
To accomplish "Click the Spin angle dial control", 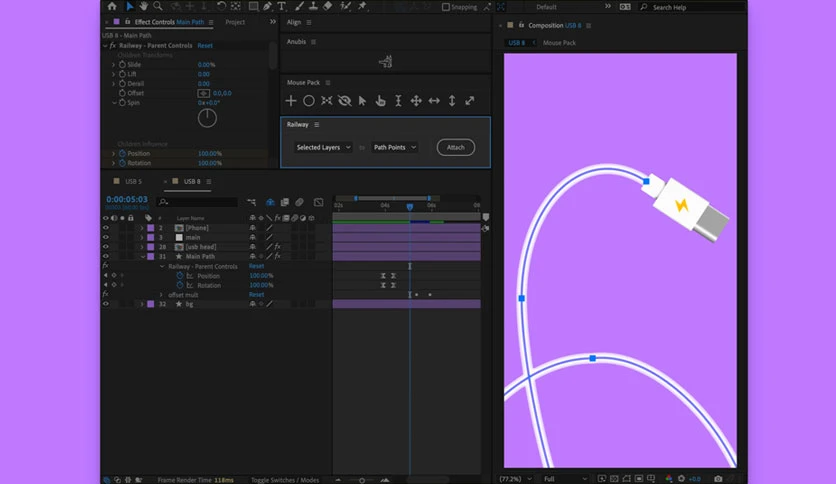I will pyautogui.click(x=207, y=118).
